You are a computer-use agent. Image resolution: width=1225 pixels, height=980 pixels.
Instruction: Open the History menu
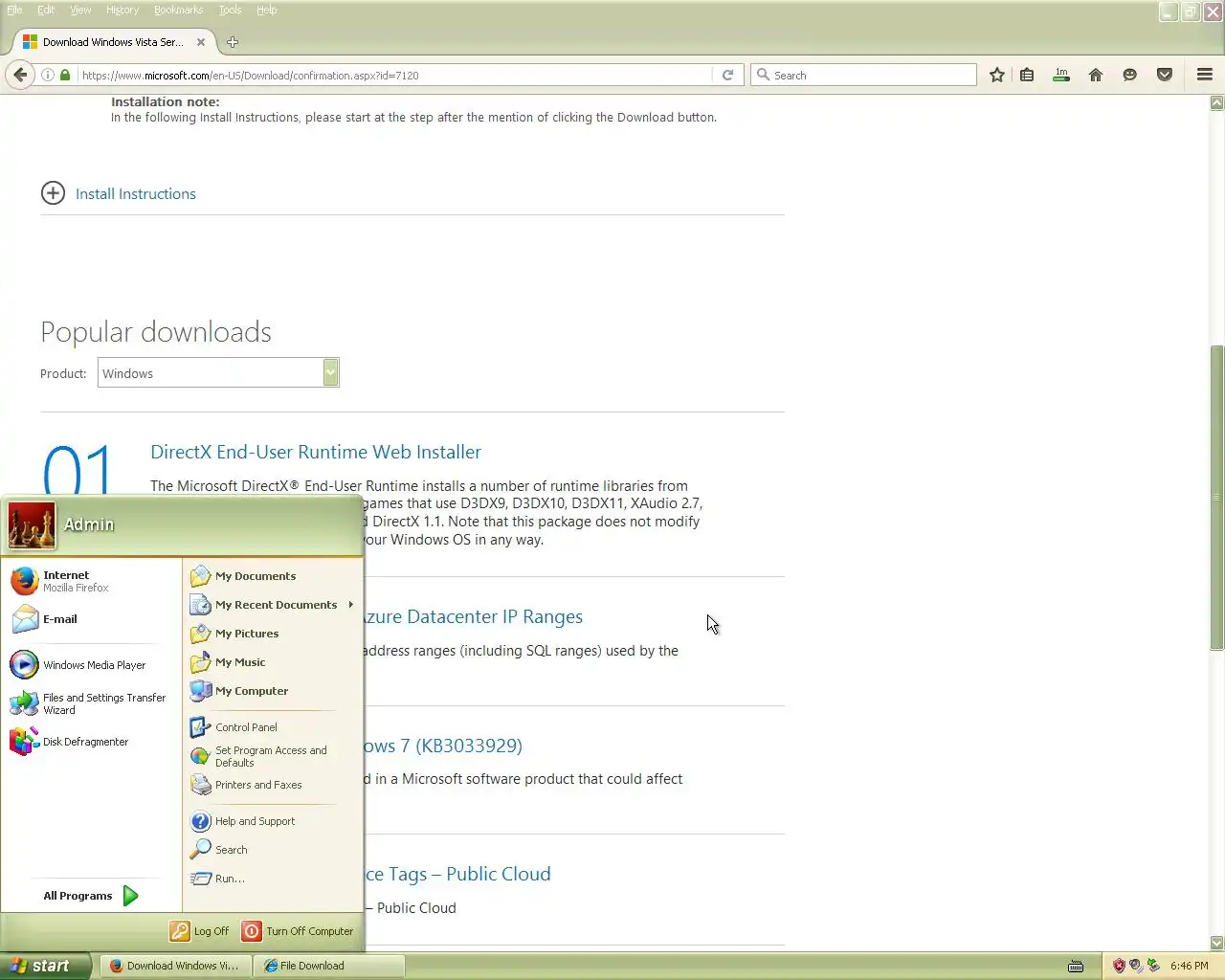[122, 10]
